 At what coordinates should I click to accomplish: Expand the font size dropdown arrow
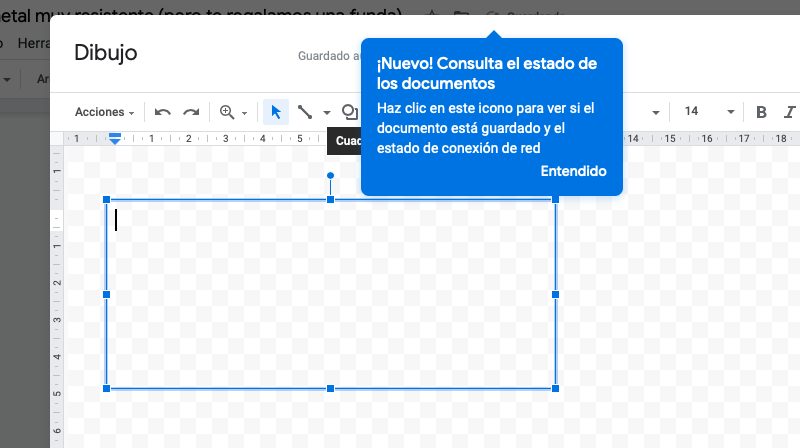pos(731,112)
